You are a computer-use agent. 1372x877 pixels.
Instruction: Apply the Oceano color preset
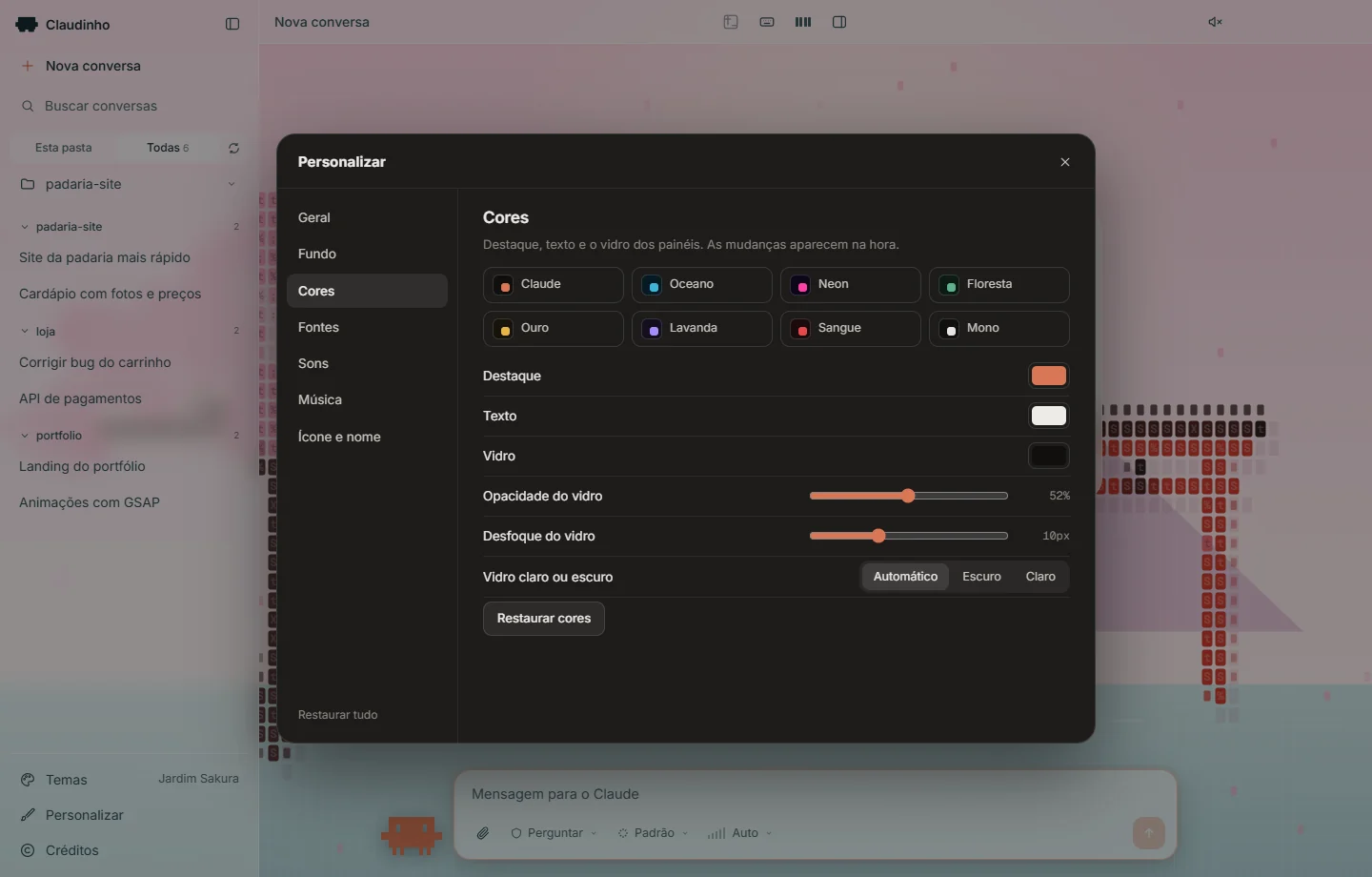point(702,285)
